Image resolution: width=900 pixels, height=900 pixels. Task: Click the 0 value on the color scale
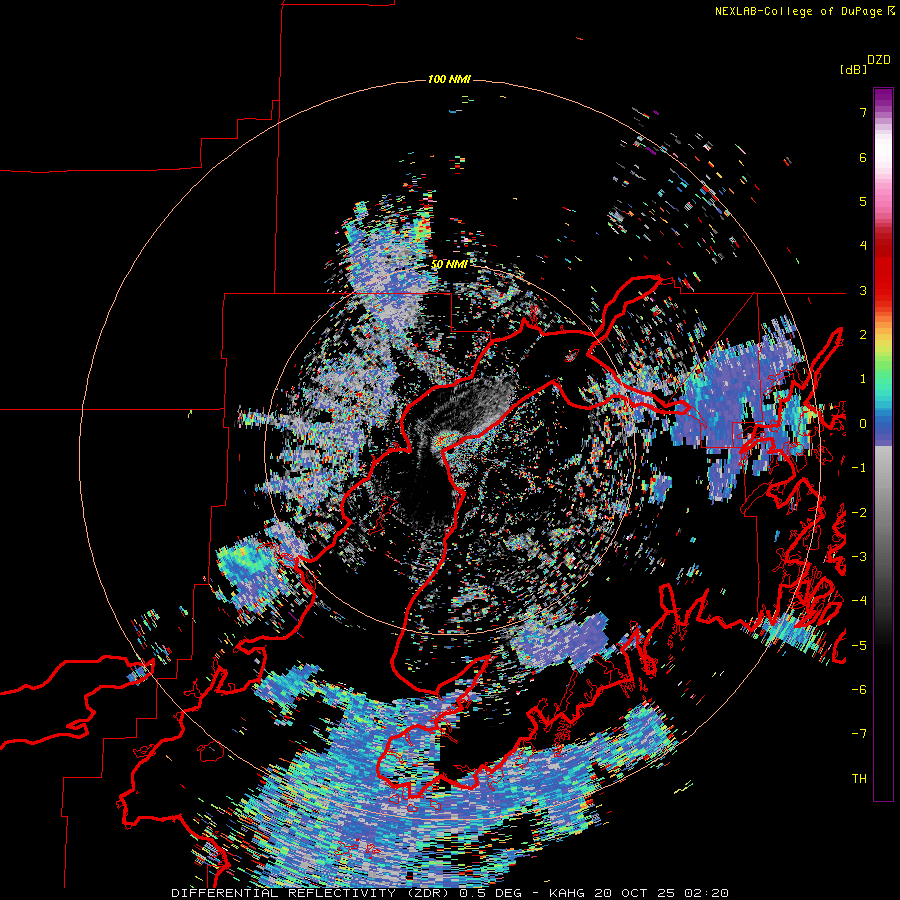863,424
